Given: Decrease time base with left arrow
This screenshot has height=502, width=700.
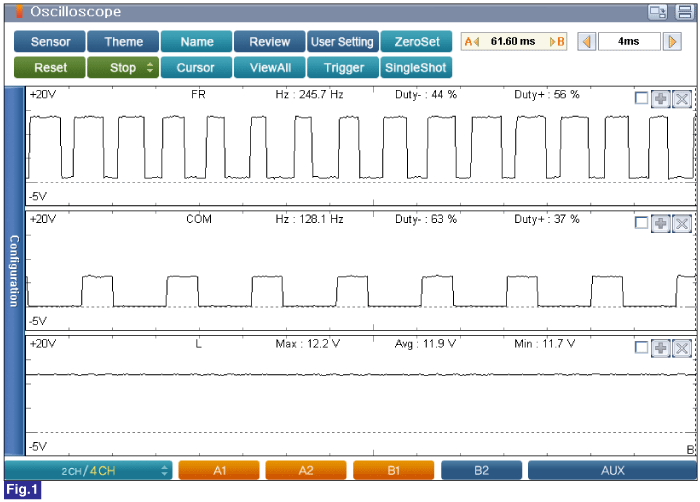Looking at the screenshot, I should pyautogui.click(x=587, y=42).
